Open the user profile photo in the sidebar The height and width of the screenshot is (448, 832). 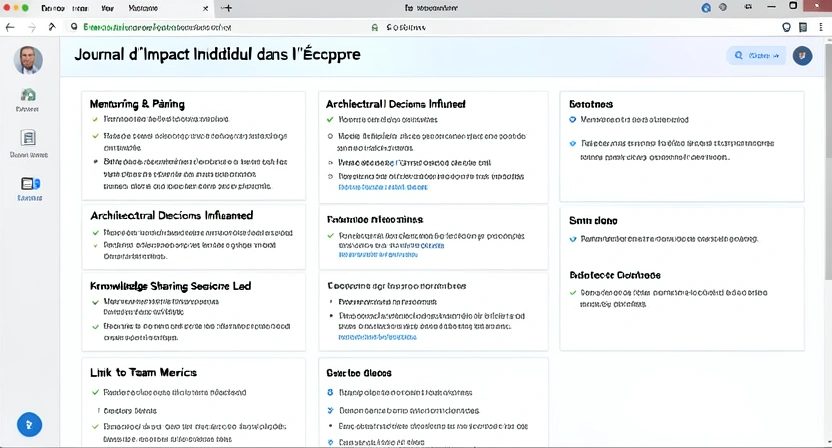(28, 59)
